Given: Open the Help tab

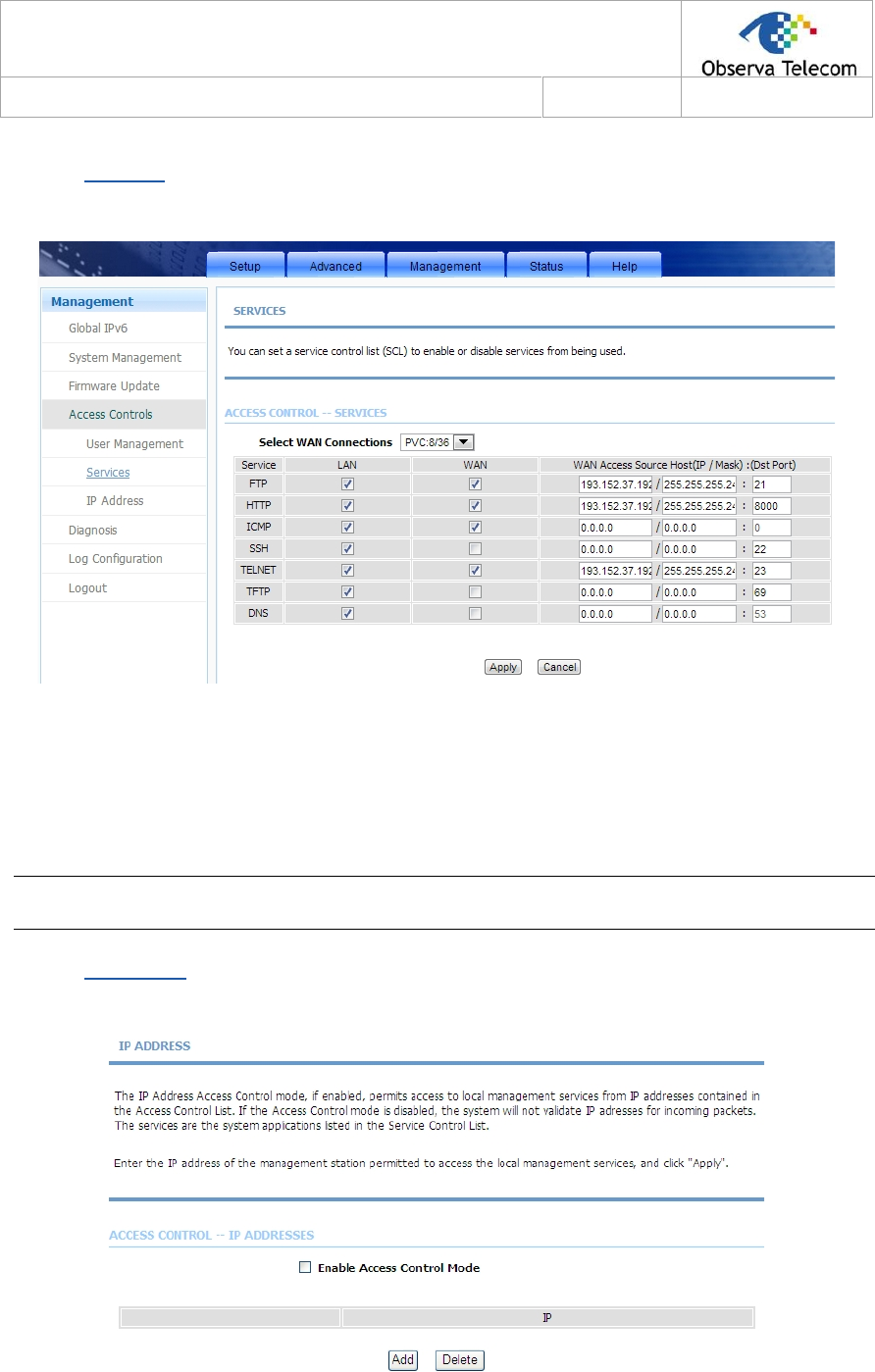Looking at the screenshot, I should pos(625,266).
